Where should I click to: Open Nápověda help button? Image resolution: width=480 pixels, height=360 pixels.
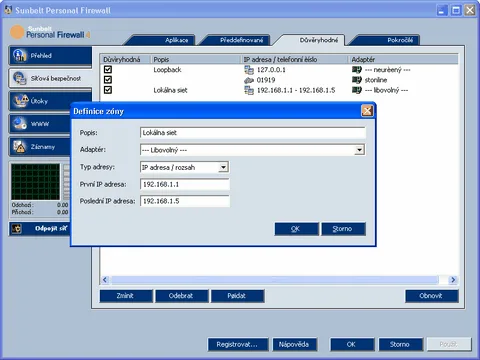tap(295, 344)
